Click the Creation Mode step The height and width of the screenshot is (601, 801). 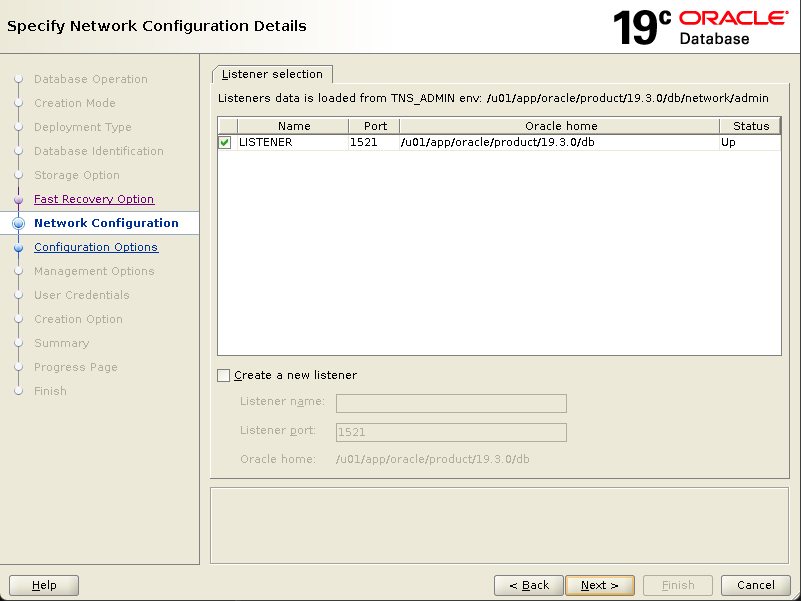pos(75,103)
